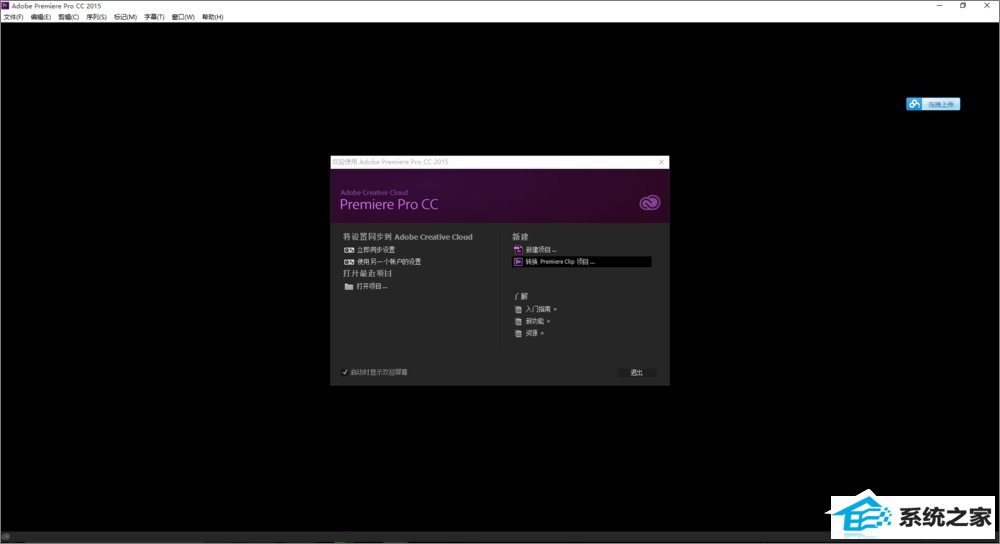Click the 退出 exit button

pos(636,372)
